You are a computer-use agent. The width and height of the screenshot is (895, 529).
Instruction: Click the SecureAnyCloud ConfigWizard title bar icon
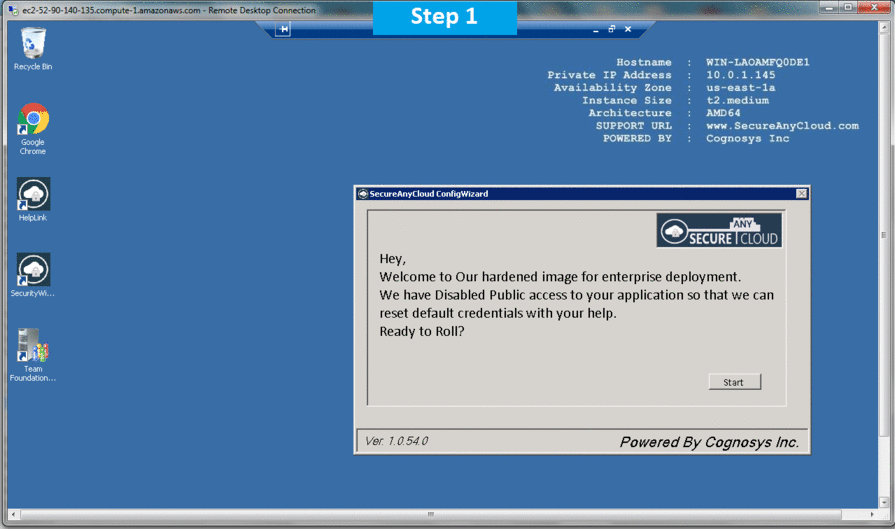pos(363,194)
